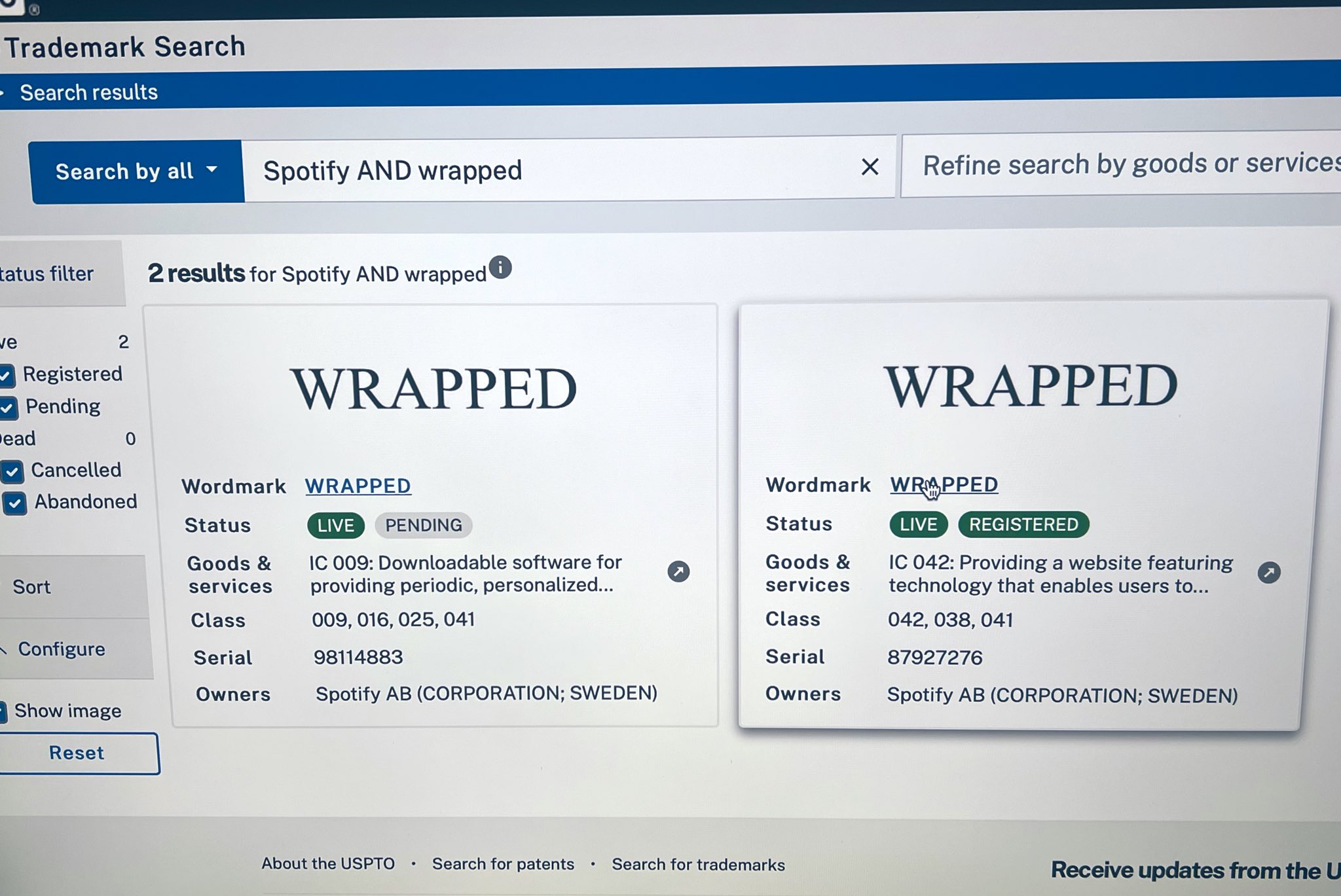
Task: Click the LIVE badge on pending WRAPPED card
Action: [x=335, y=525]
